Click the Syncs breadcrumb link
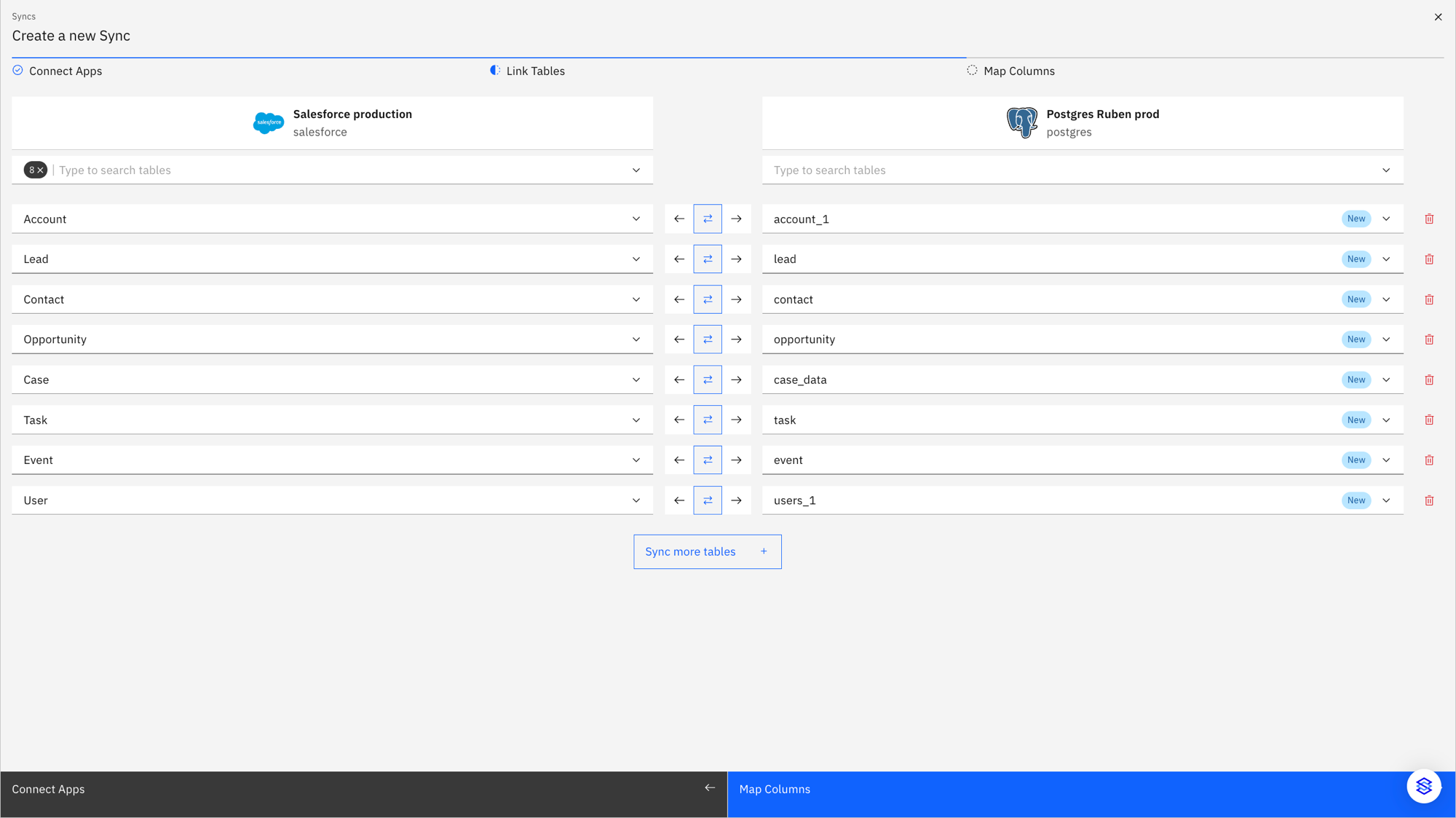This screenshot has width=1456, height=818. pos(23,16)
